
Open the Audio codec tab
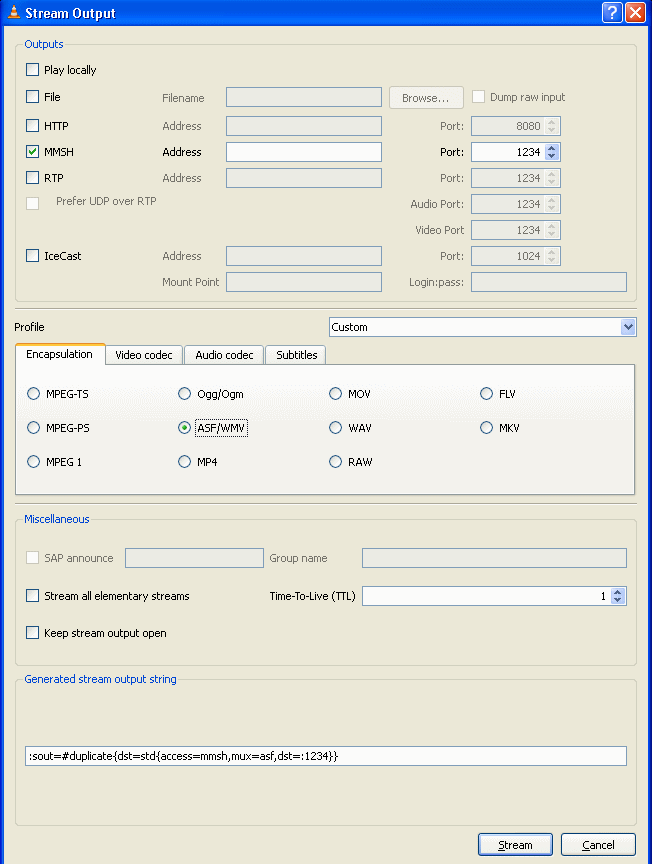click(x=224, y=355)
